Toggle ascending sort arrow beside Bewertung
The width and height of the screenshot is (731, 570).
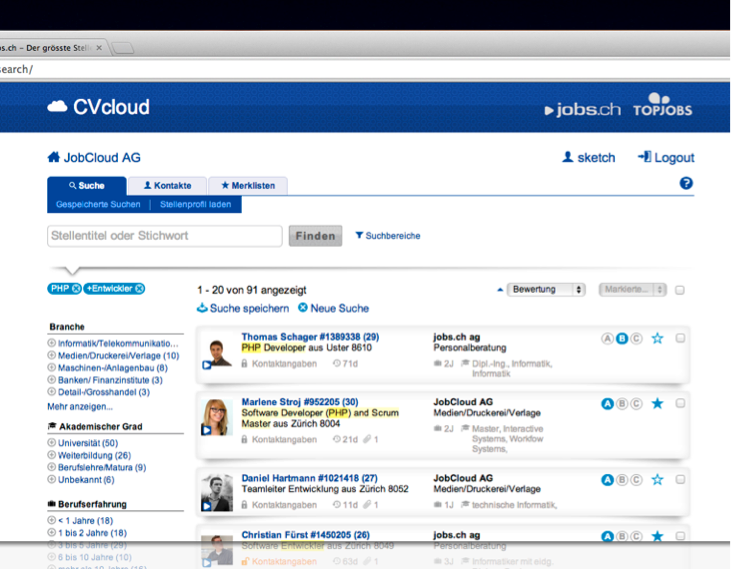pyautogui.click(x=500, y=289)
